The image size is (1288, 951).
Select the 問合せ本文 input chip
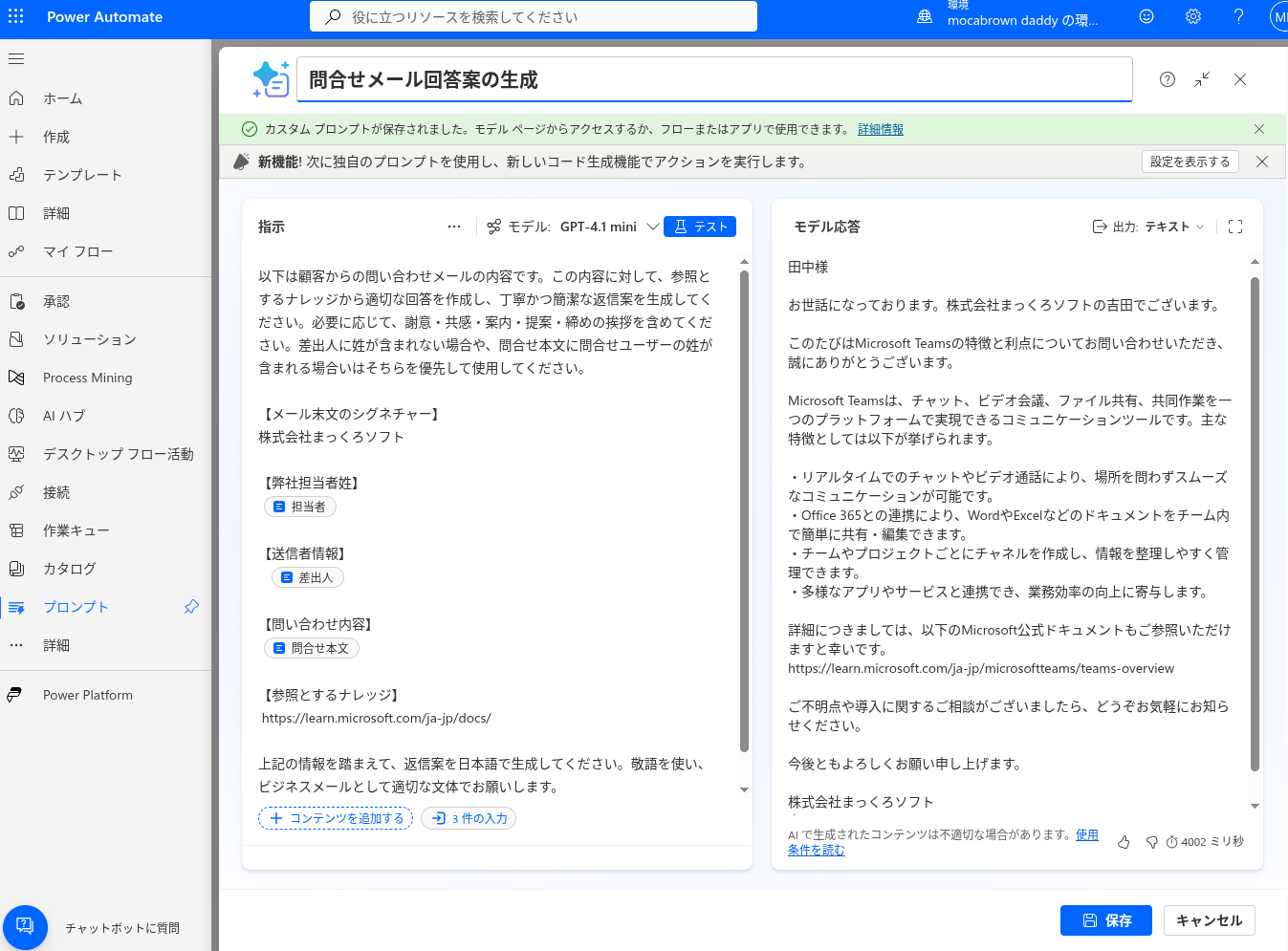[312, 648]
